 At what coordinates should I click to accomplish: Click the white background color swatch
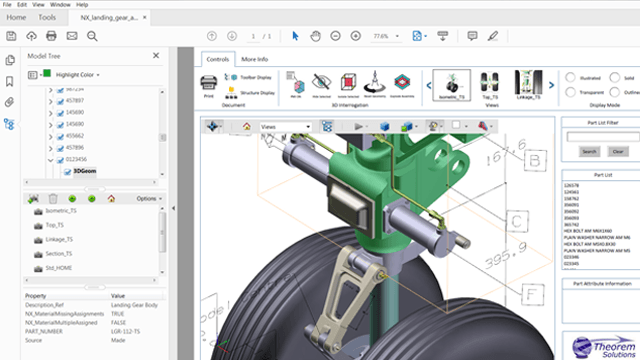[456, 125]
